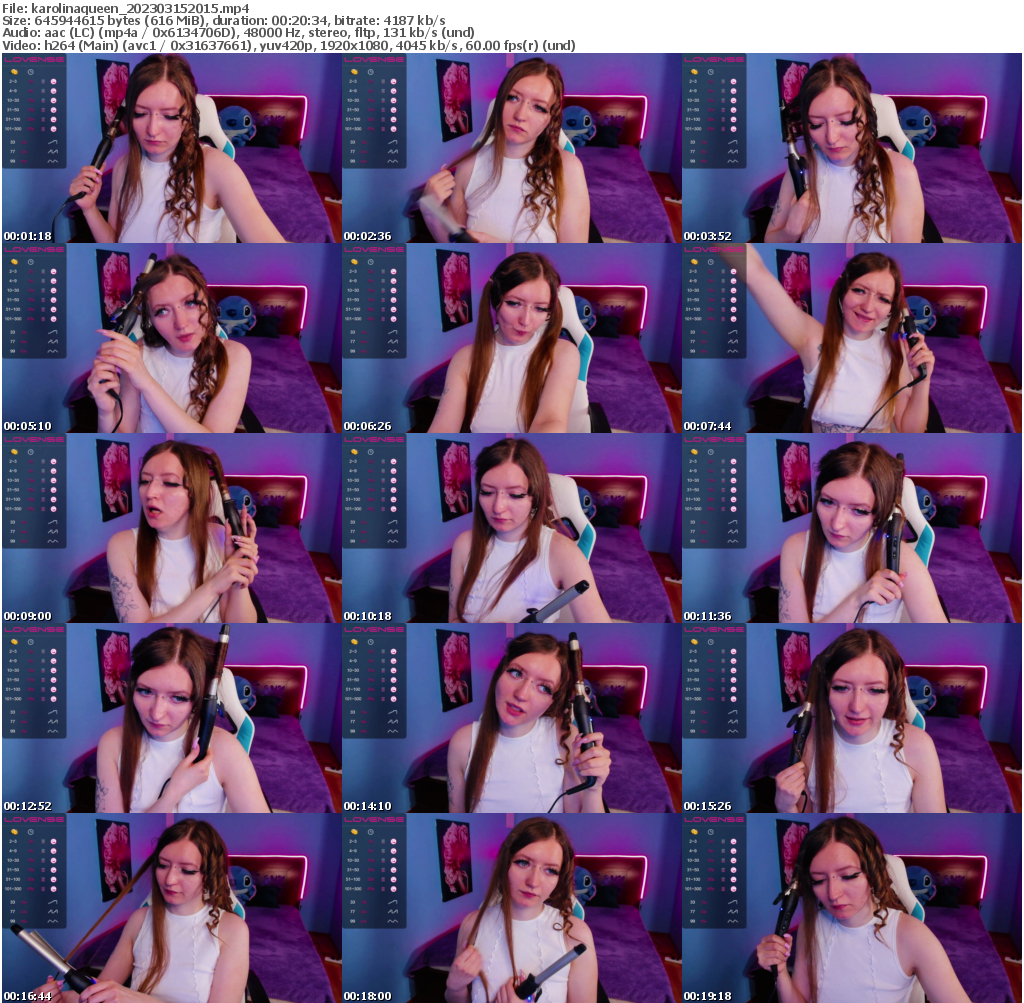Select the rising wave pattern icon beside 33

click(52, 142)
